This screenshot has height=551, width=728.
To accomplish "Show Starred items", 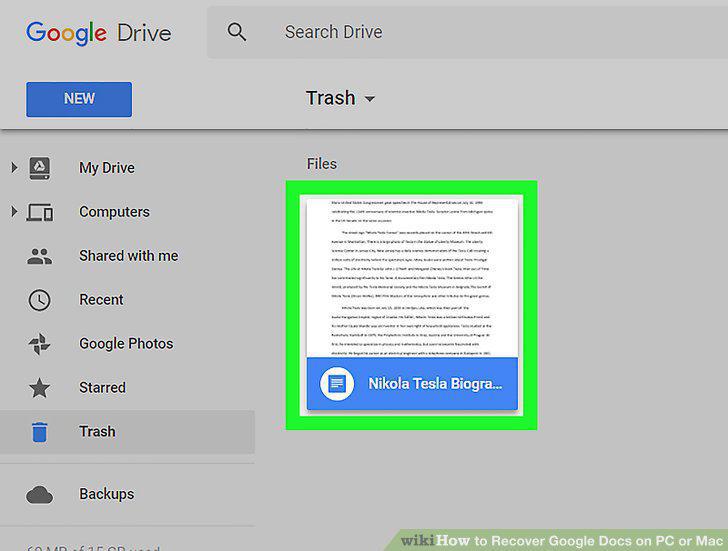I will [x=102, y=388].
